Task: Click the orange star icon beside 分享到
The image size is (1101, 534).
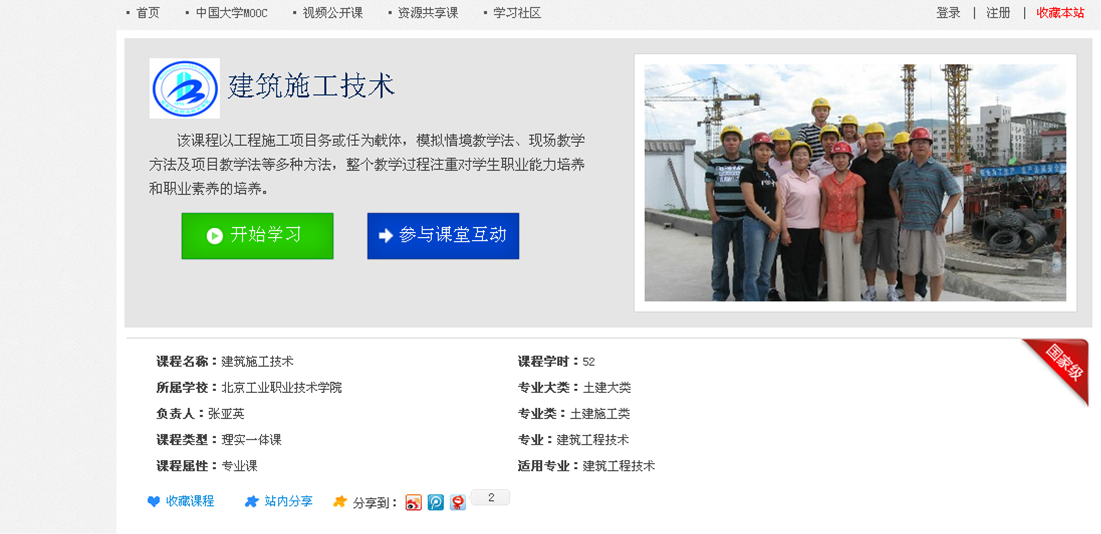Action: click(340, 502)
